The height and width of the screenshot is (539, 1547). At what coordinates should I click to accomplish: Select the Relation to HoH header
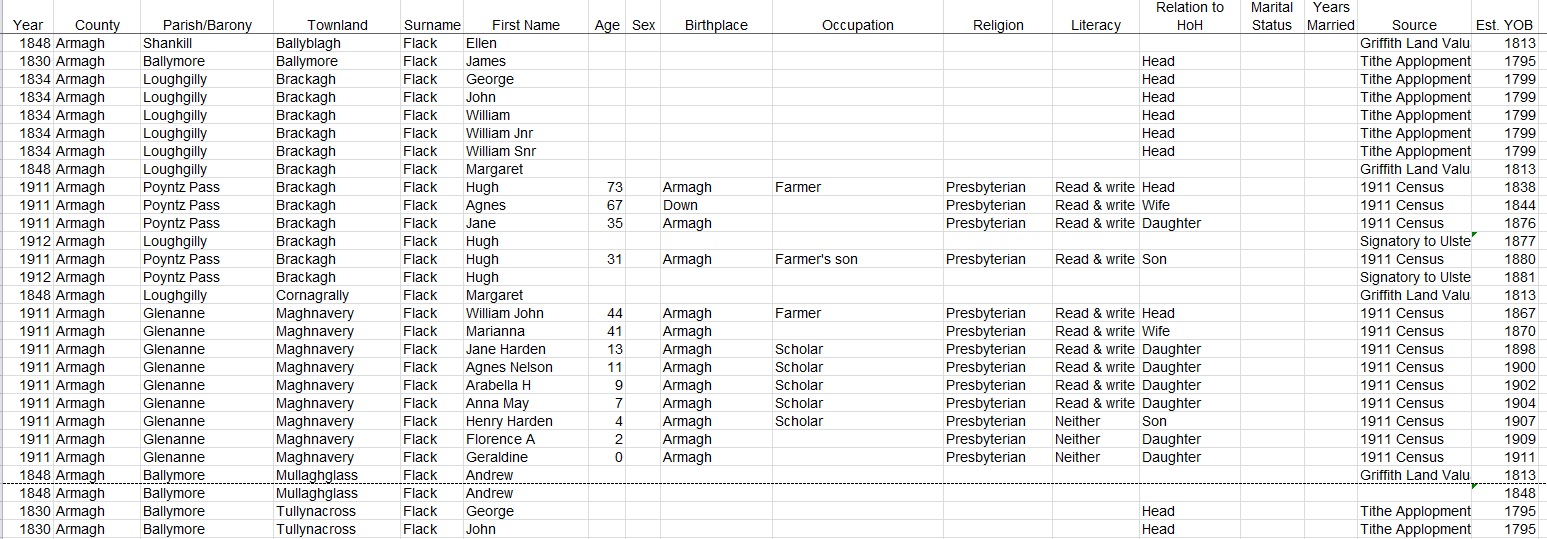pyautogui.click(x=1189, y=16)
